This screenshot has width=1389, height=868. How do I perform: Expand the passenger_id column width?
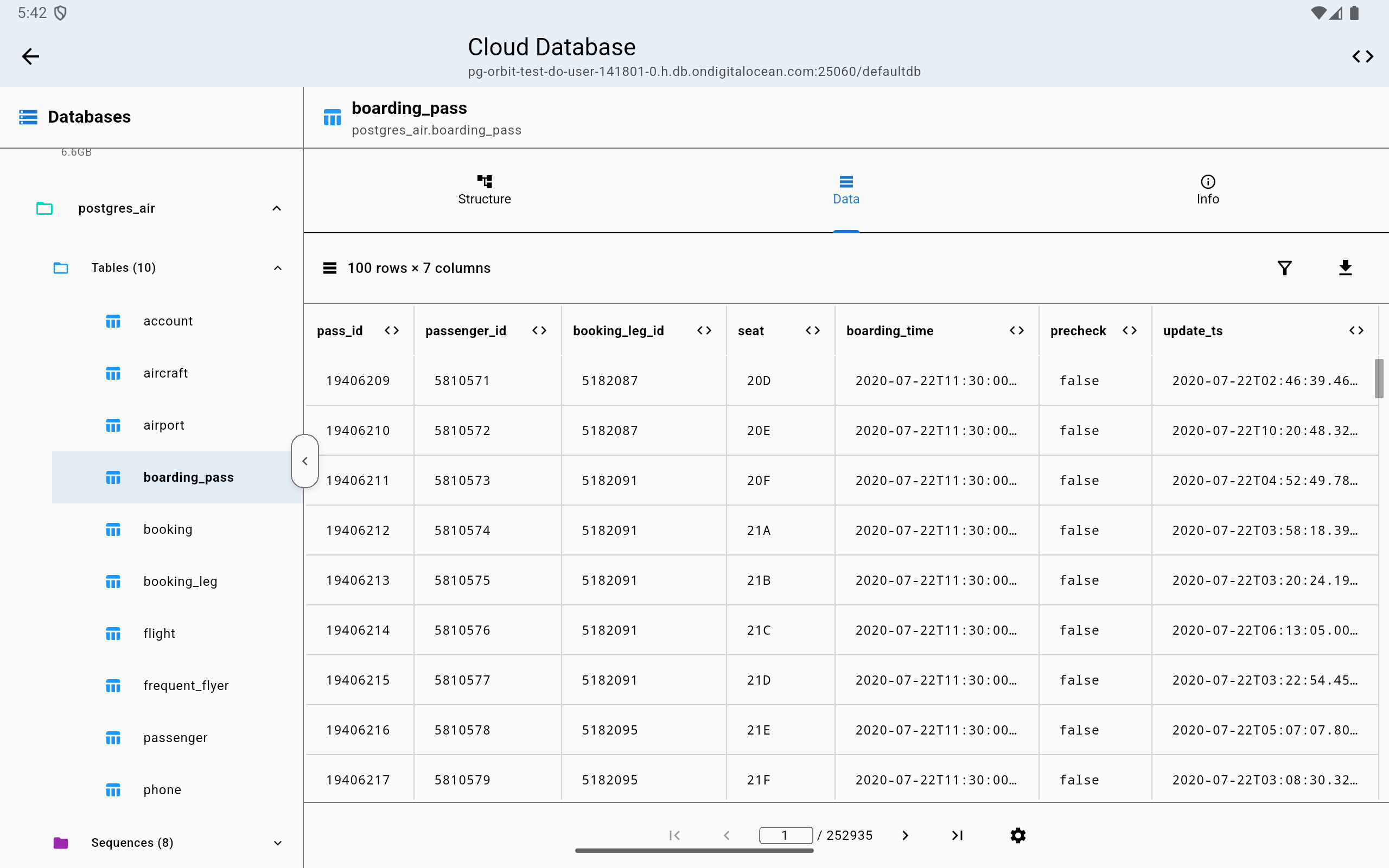pyautogui.click(x=539, y=331)
